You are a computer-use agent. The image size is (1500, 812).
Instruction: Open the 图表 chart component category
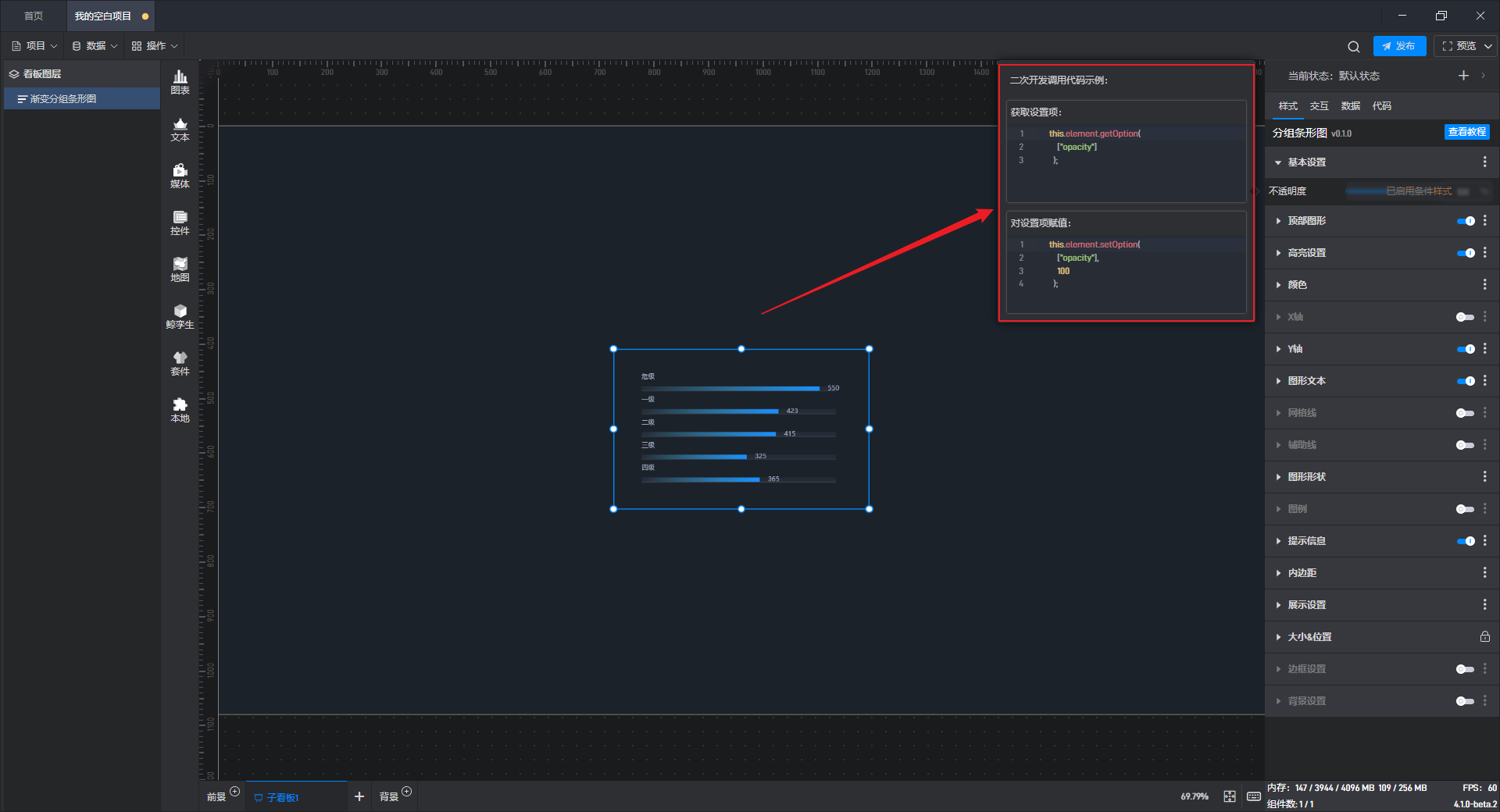click(x=180, y=82)
